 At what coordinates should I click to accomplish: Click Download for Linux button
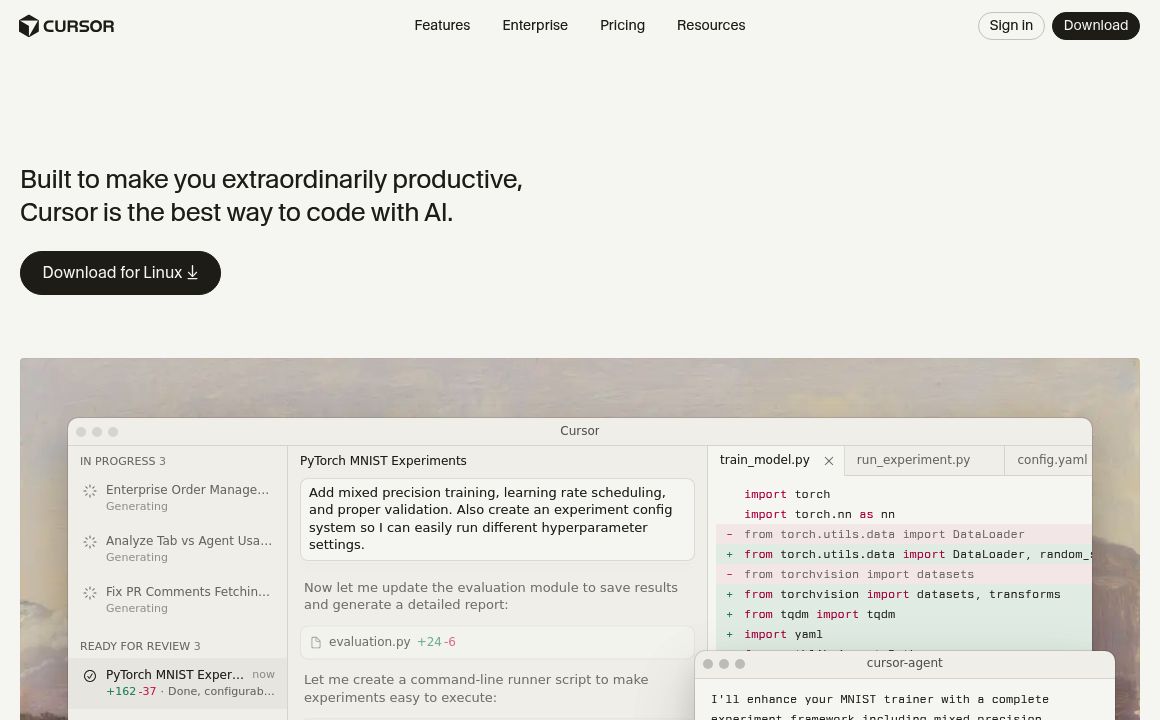pos(120,273)
